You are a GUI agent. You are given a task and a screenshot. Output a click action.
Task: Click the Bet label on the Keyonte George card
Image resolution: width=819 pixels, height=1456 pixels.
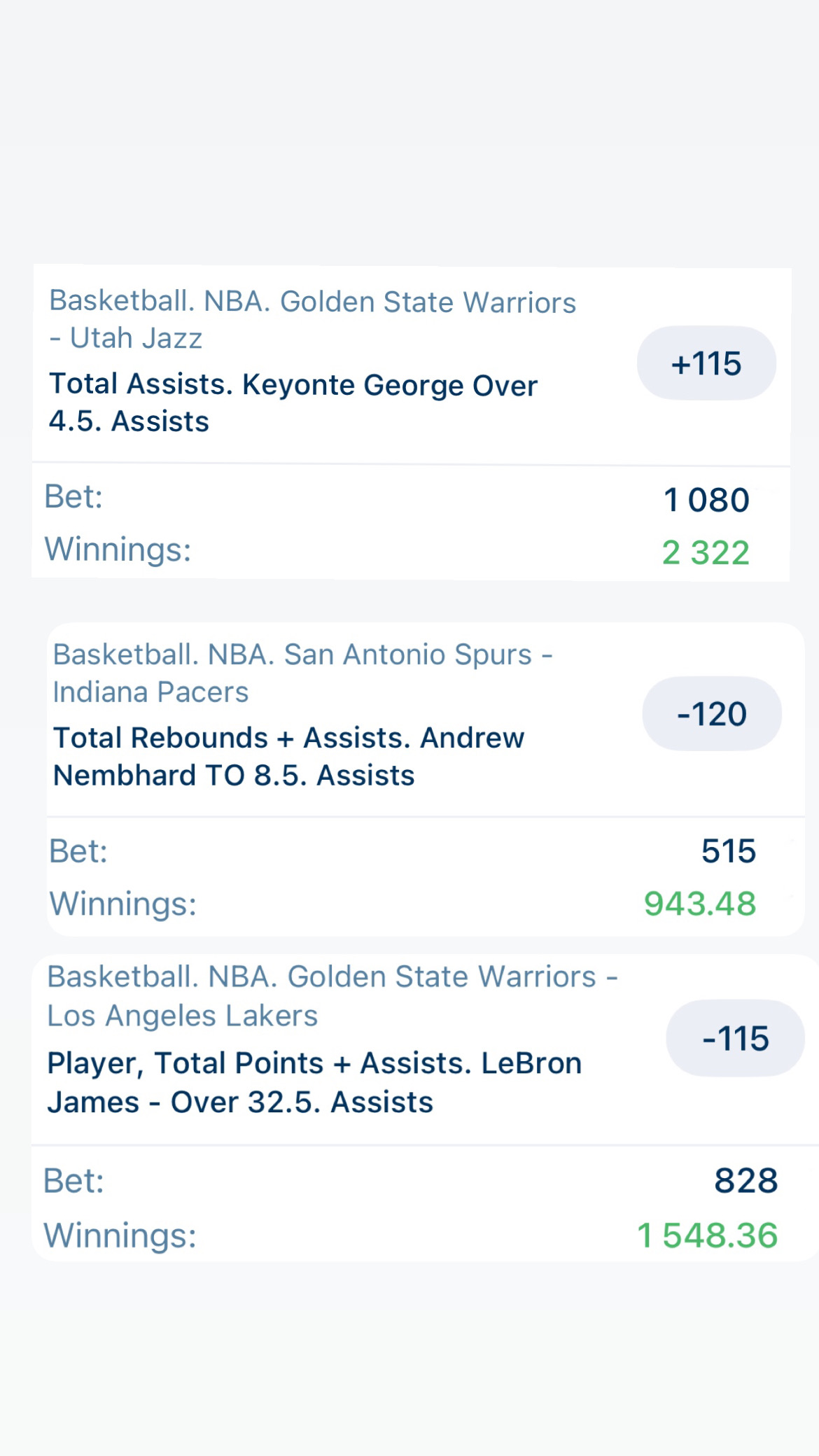click(x=73, y=497)
